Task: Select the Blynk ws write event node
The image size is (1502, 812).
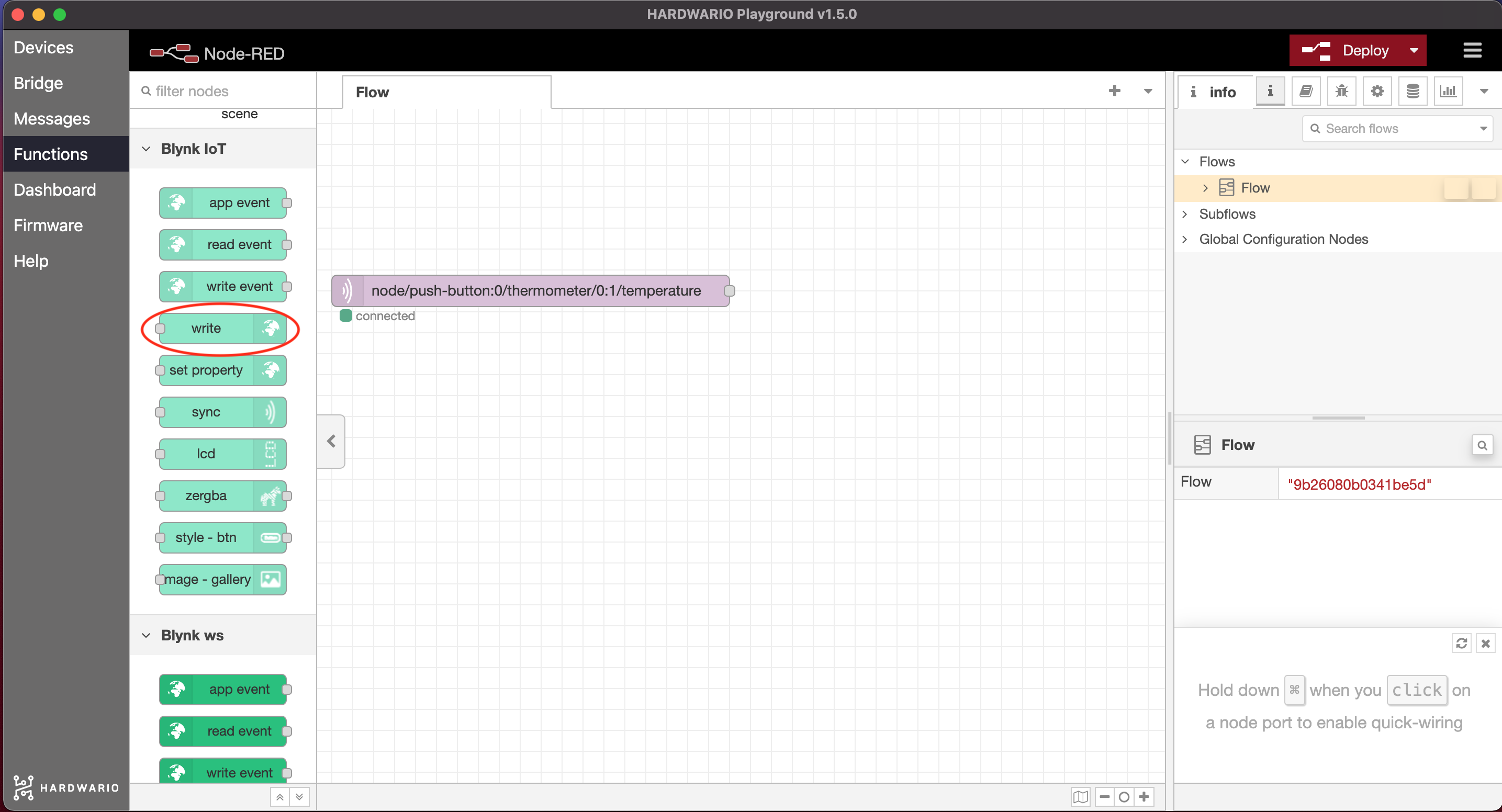Action: tap(224, 772)
